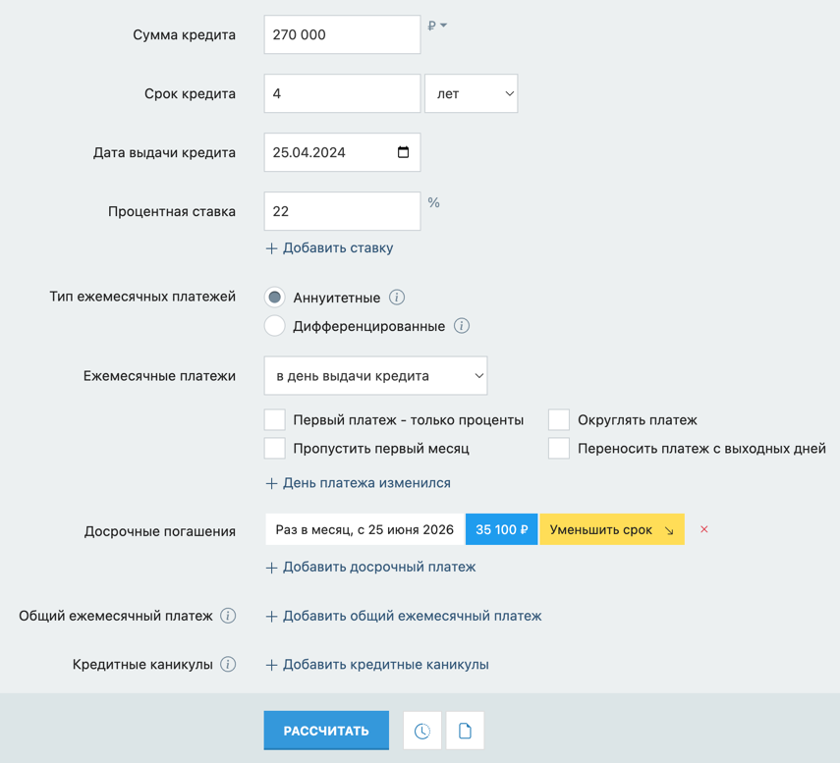Click the yellow Уменьшить срок button
This screenshot has height=764, width=840.
point(611,530)
